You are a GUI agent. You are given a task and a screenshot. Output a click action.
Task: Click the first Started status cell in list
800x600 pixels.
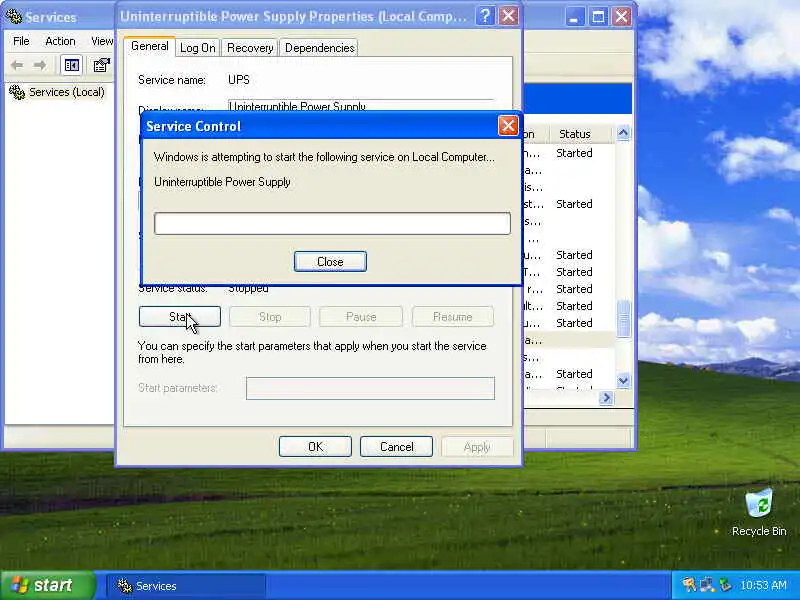[x=574, y=153]
